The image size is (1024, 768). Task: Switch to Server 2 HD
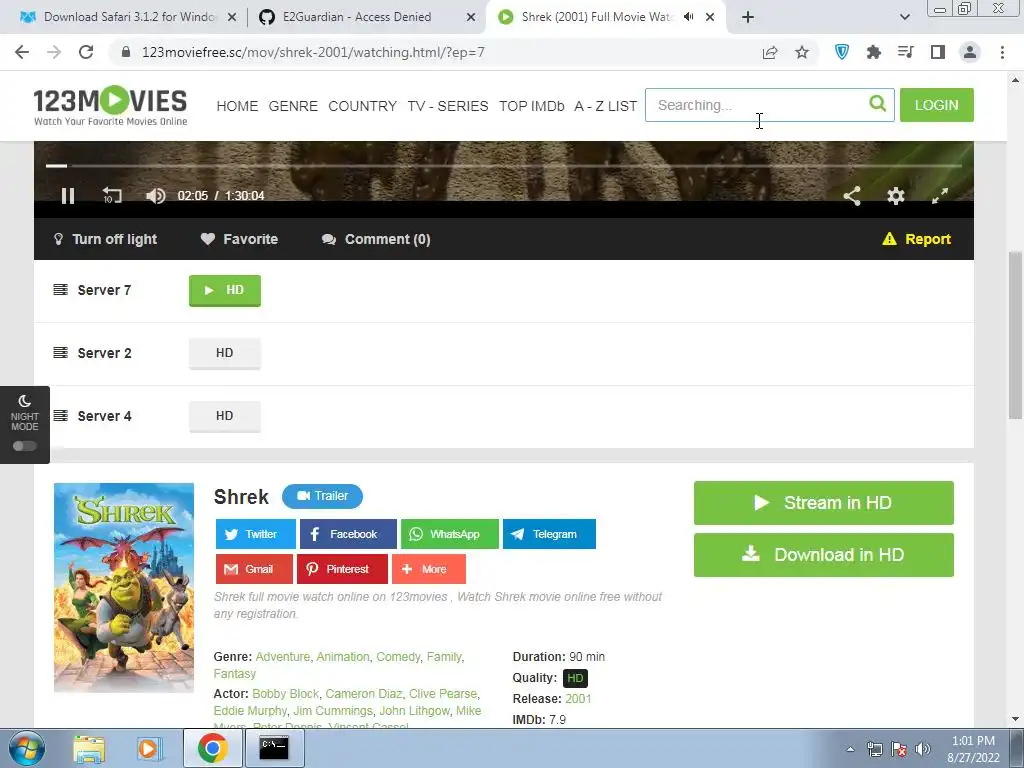[x=225, y=353]
